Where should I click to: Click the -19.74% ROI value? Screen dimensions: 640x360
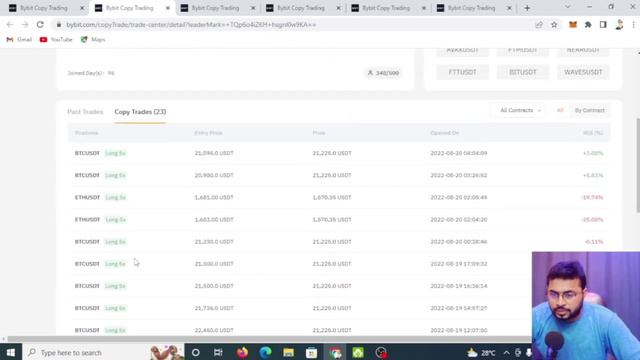[592, 197]
